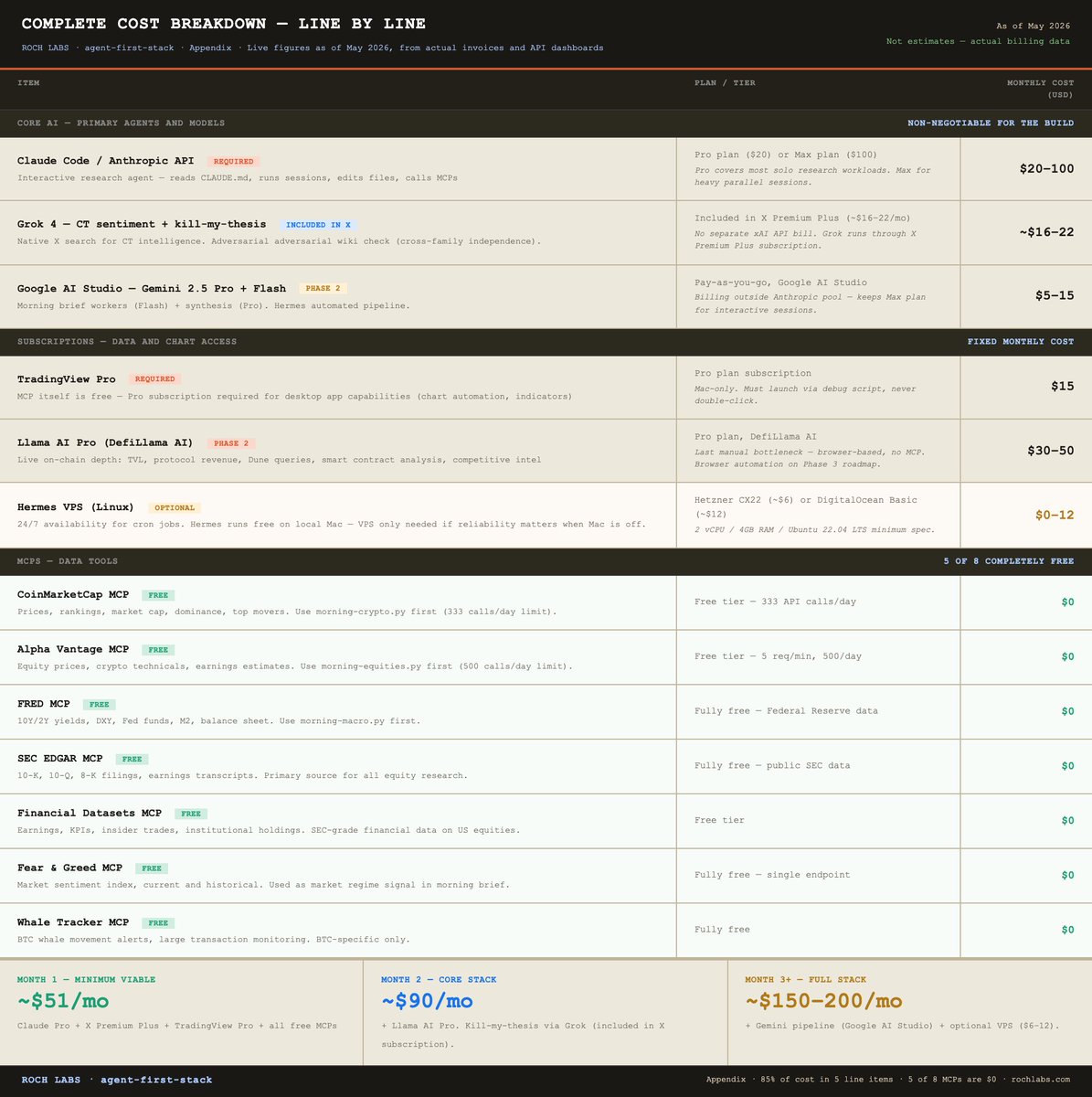The width and height of the screenshot is (1092, 1097).
Task: Click 'Pro plan ($20) or Max plan ($100)' text
Action: 785,155
